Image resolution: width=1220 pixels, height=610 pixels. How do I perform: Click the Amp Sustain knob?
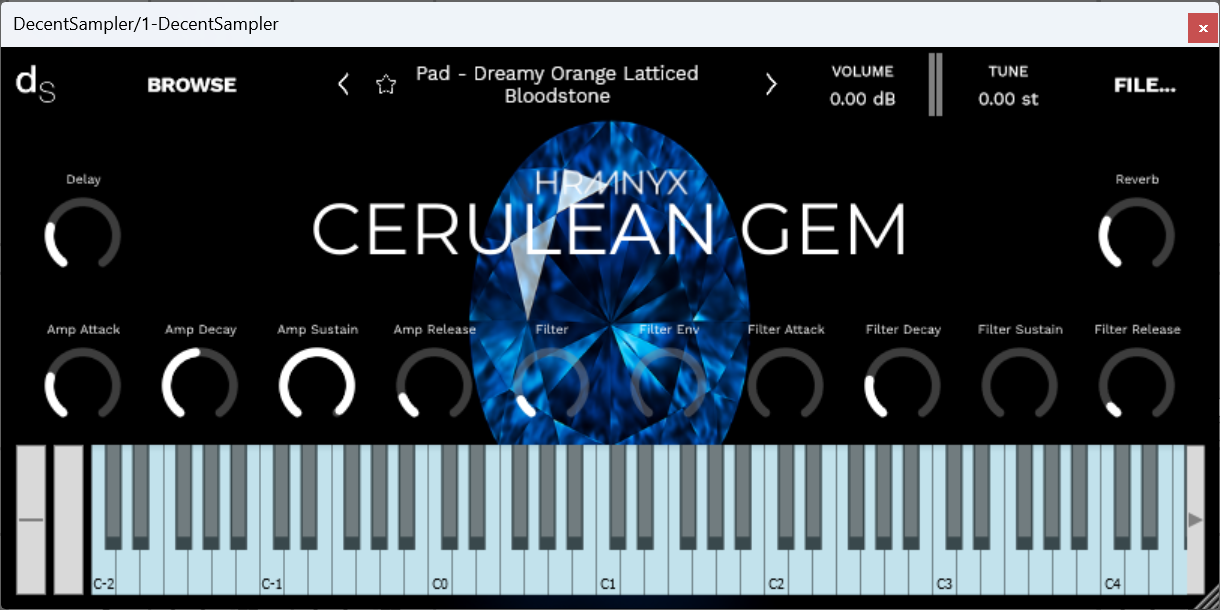317,385
